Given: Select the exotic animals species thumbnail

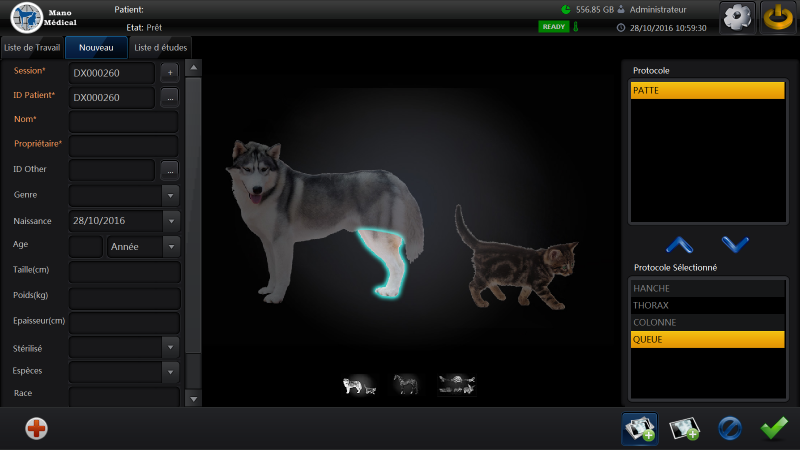Looking at the screenshot, I should click(457, 385).
